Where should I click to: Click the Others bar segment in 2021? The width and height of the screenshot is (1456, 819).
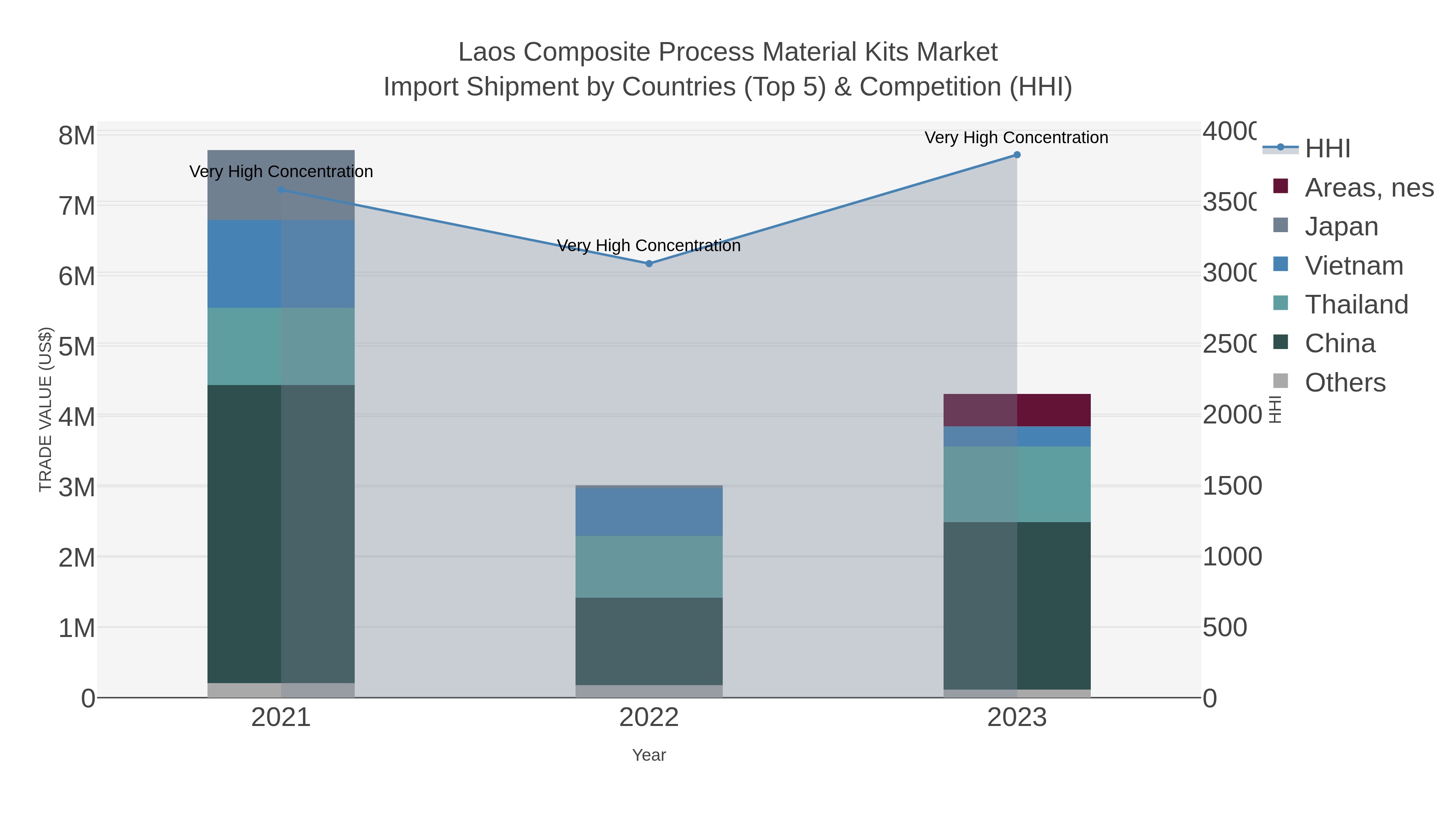[281, 690]
